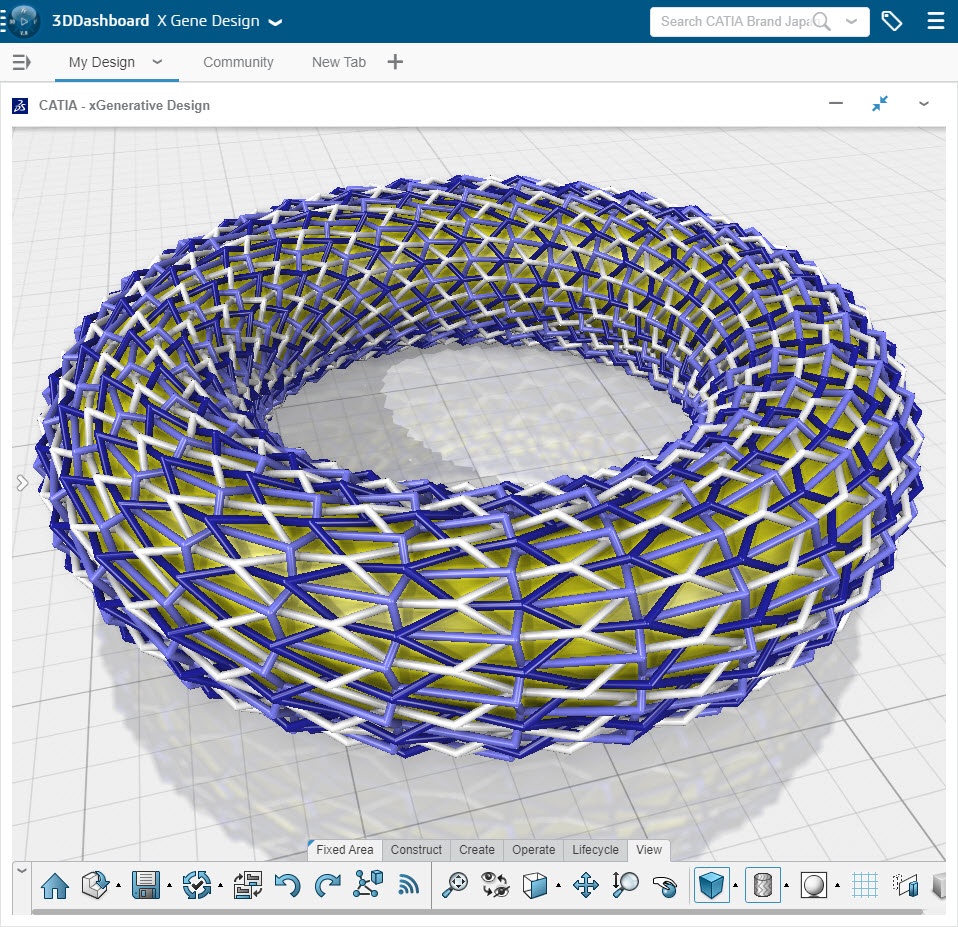Screen dimensions: 958x927
Task: Minimize the xGenerative Design widget
Action: point(836,103)
